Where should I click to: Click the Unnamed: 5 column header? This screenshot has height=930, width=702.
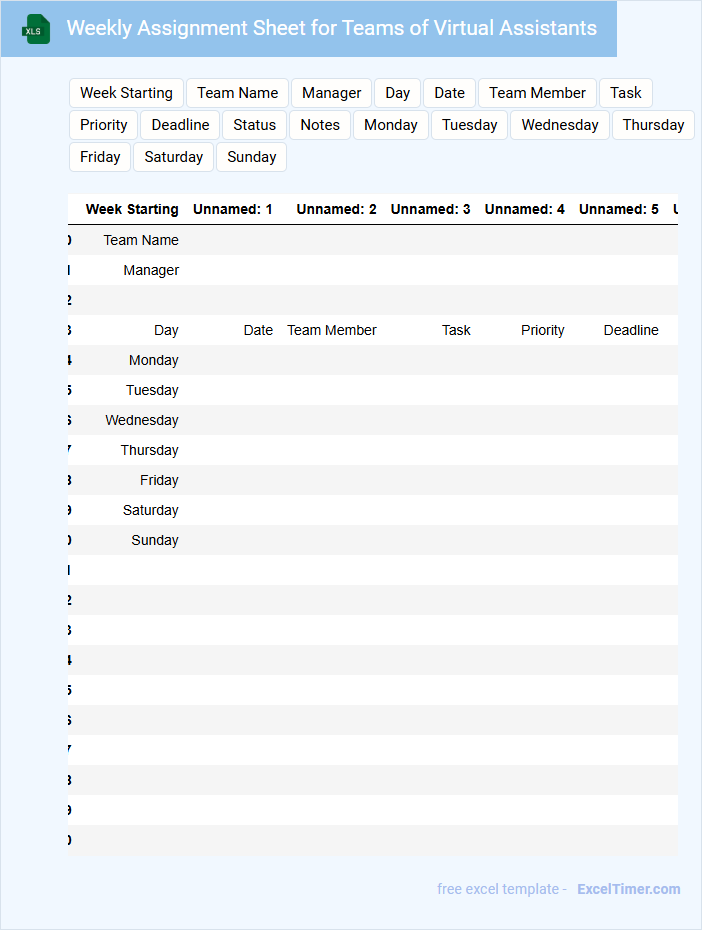coord(618,209)
